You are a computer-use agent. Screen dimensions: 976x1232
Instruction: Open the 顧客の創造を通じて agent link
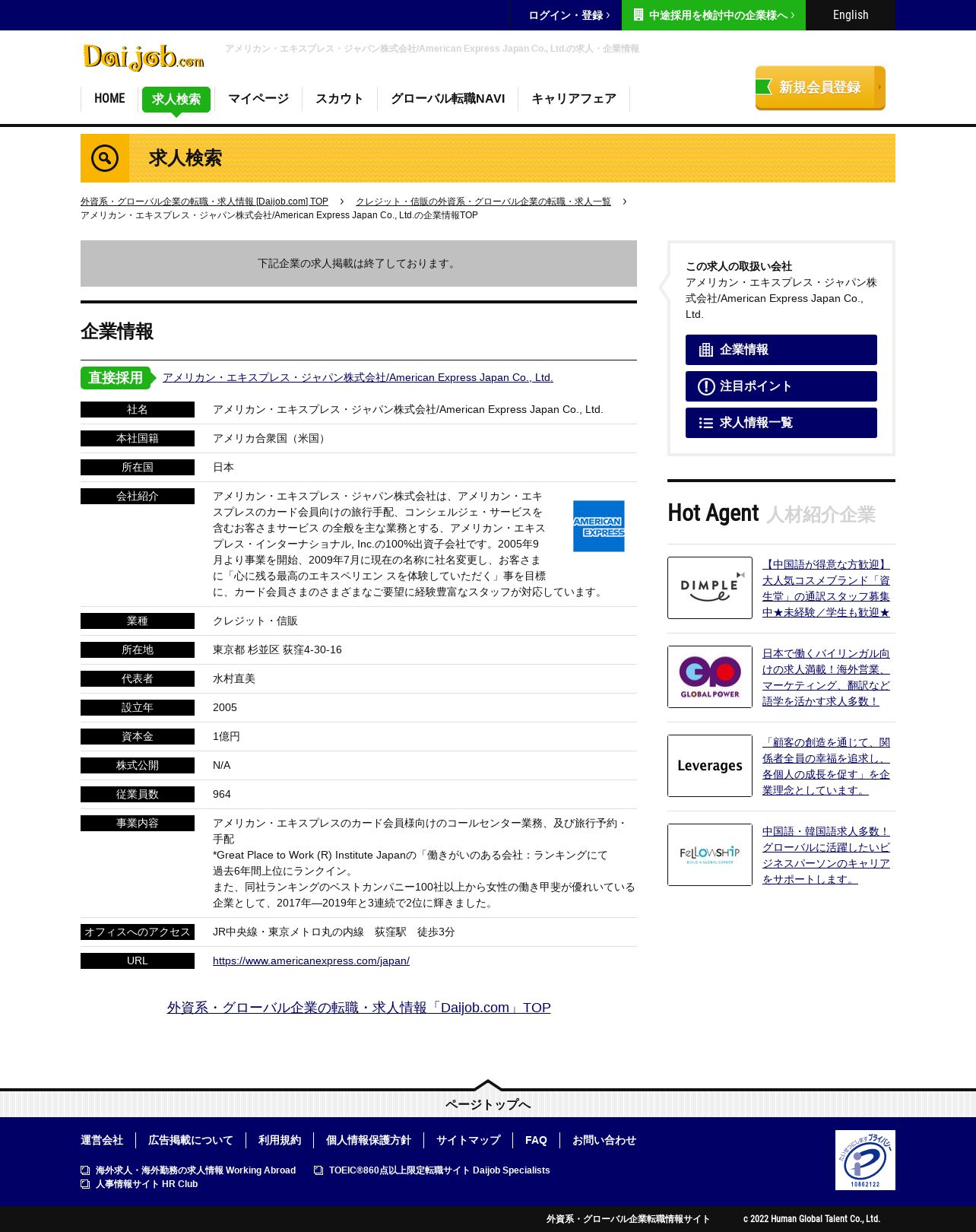826,766
